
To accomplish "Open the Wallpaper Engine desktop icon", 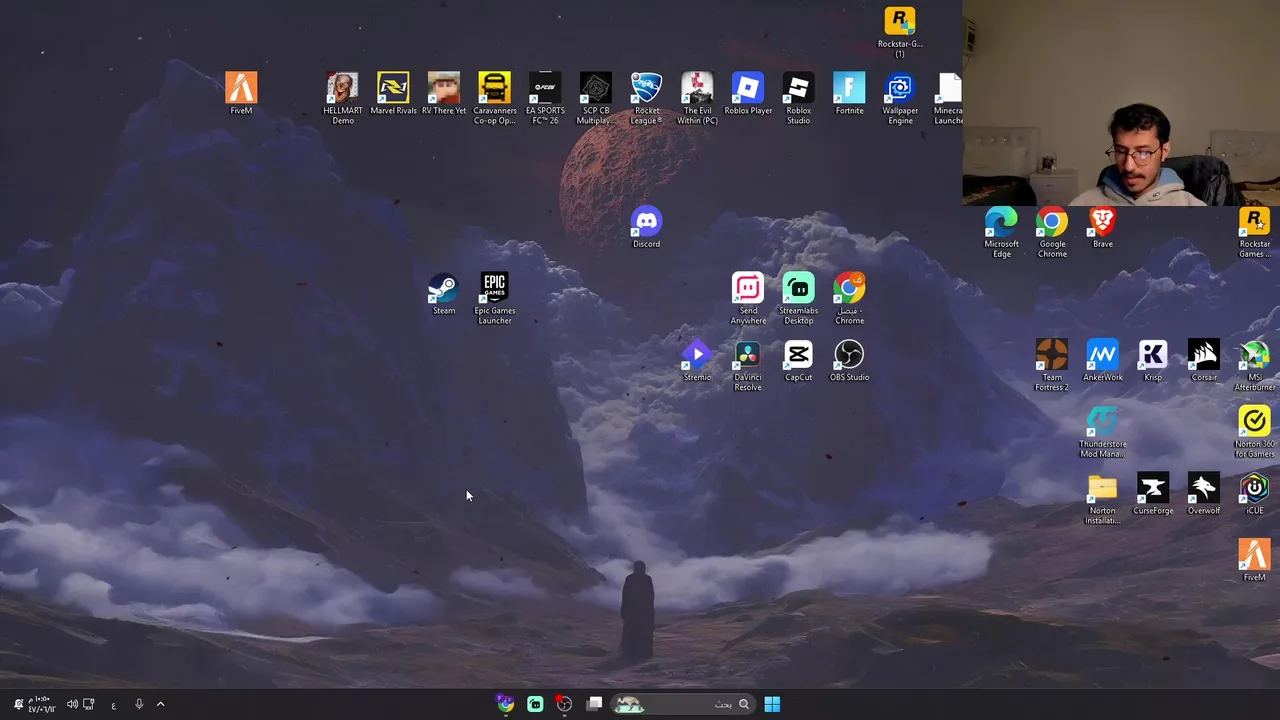I will (900, 97).
